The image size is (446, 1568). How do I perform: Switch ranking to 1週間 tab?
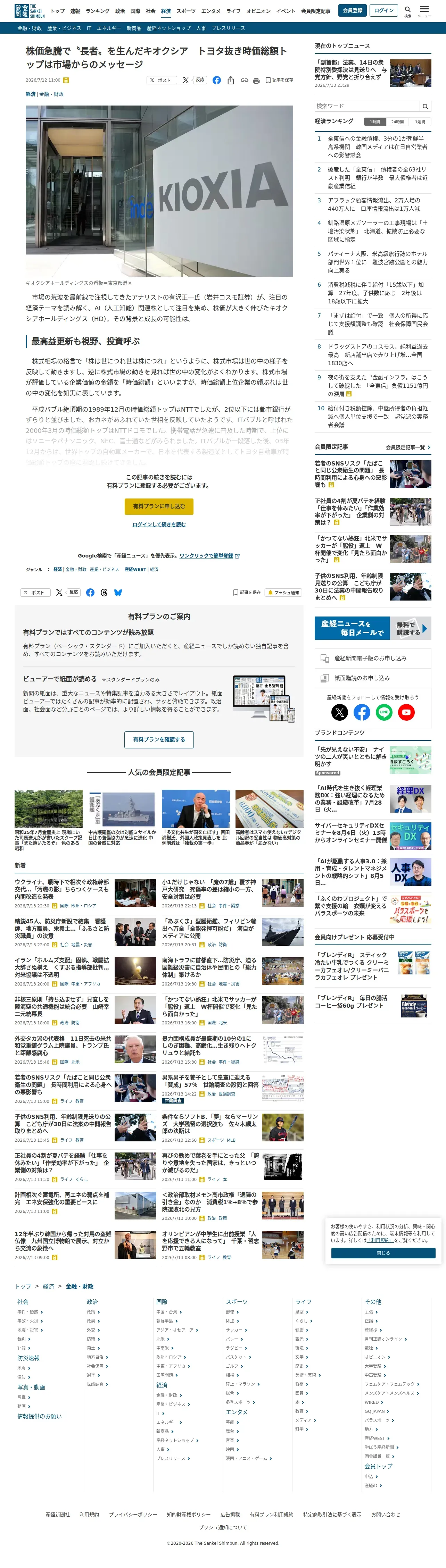[x=420, y=122]
